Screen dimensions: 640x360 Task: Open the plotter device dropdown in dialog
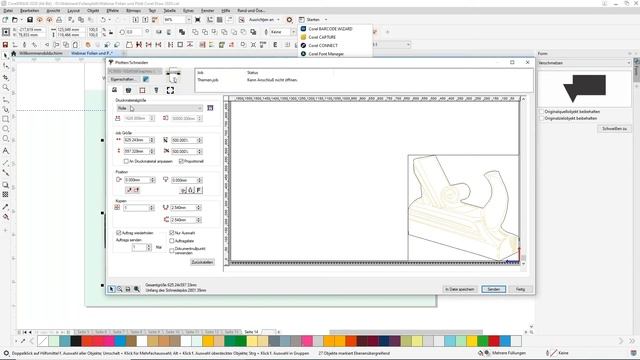[x=135, y=71]
